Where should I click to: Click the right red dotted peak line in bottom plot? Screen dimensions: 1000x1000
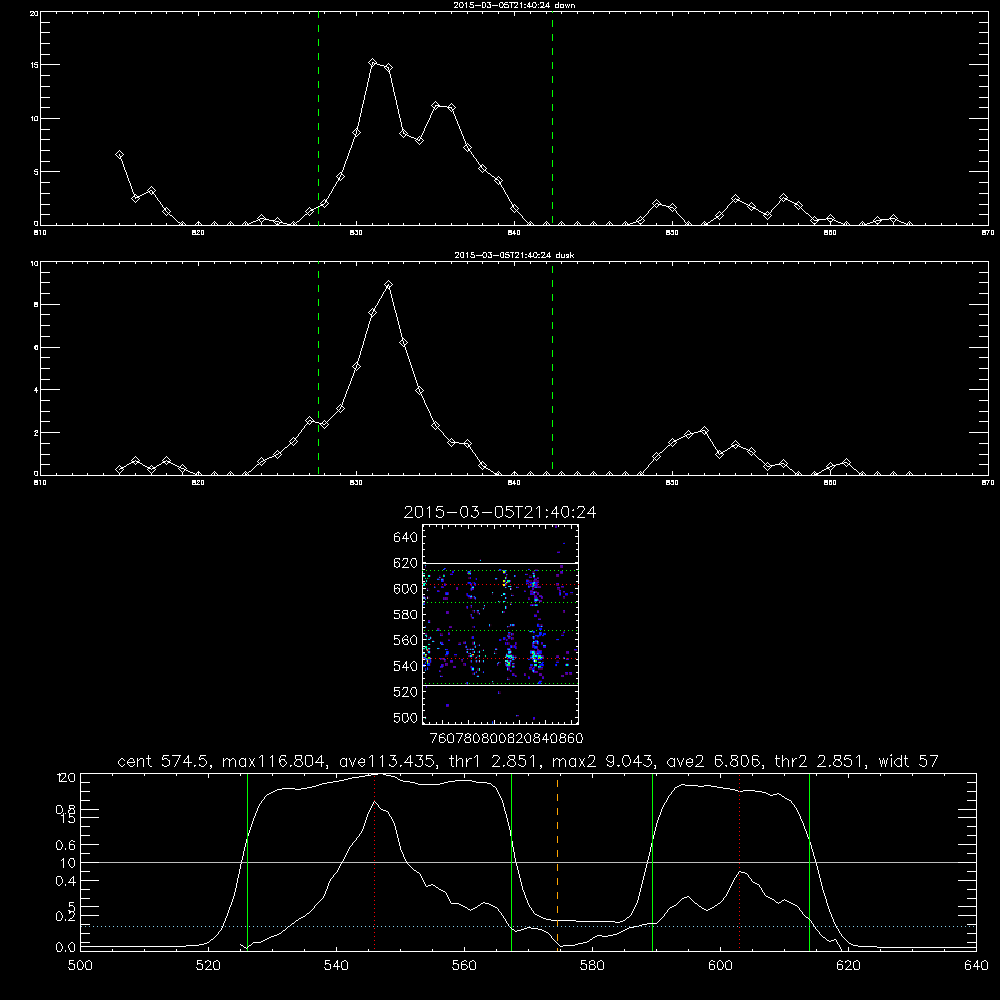(x=739, y=861)
